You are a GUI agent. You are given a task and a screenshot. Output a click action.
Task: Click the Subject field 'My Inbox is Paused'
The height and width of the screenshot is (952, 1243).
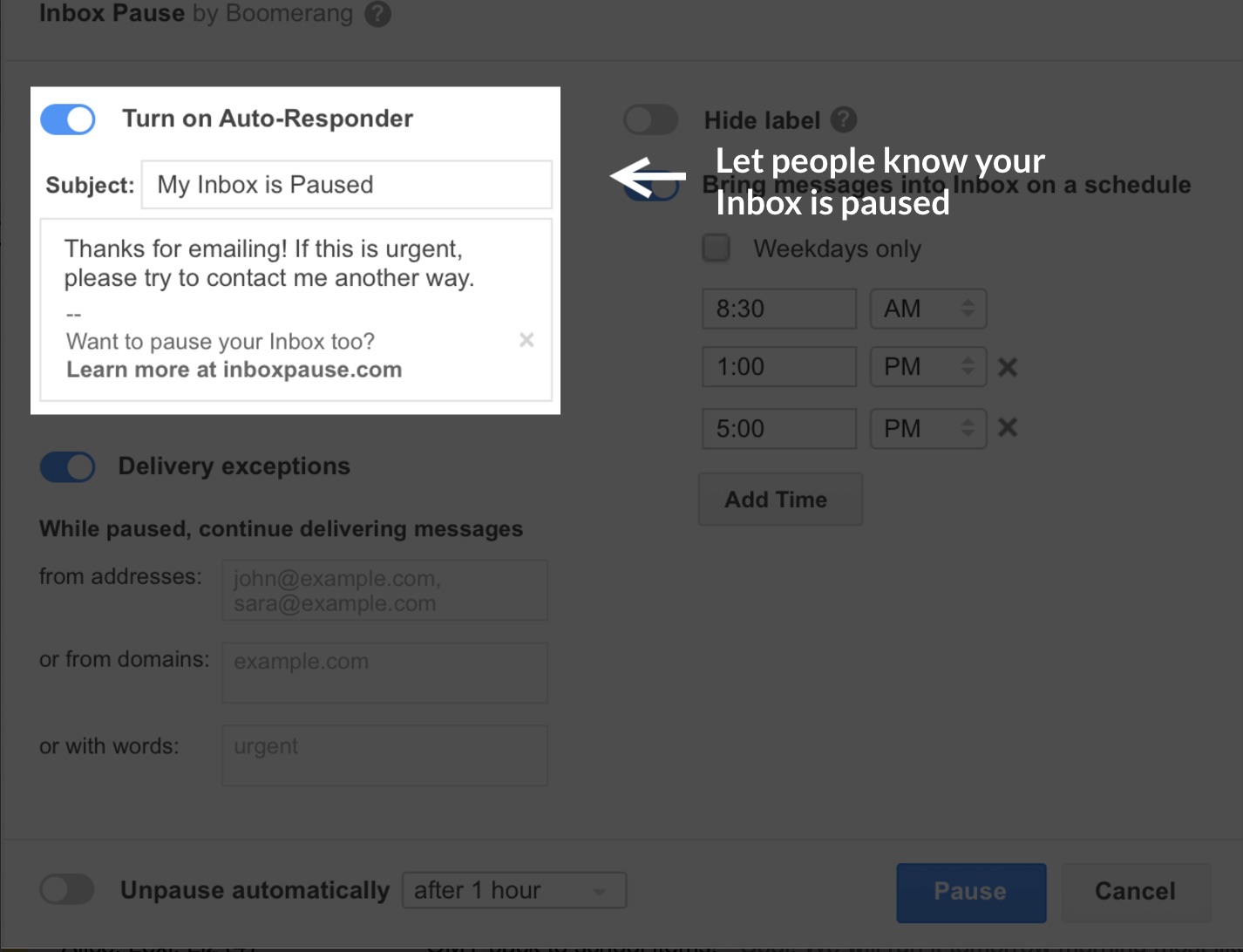346,185
